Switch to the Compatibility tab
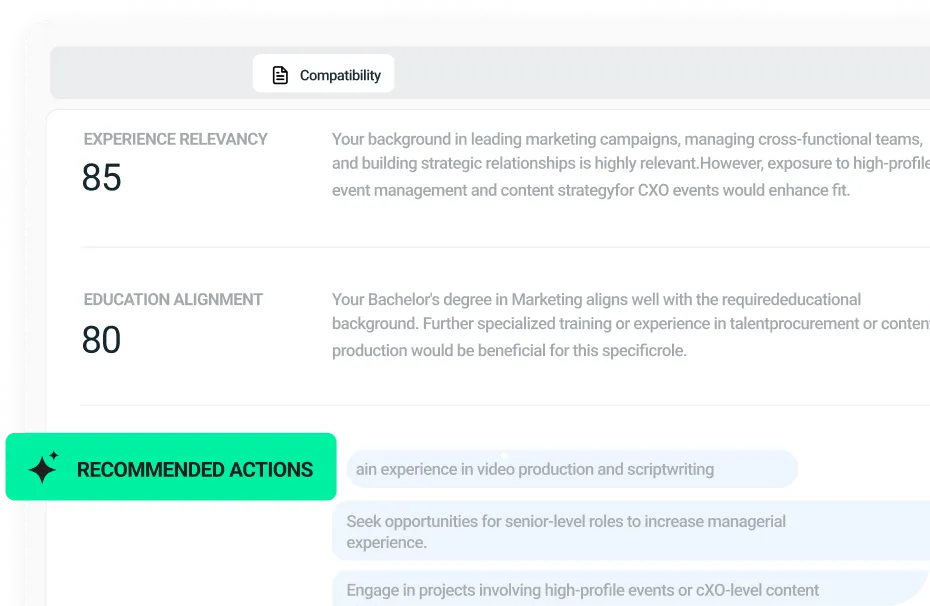 (x=323, y=73)
